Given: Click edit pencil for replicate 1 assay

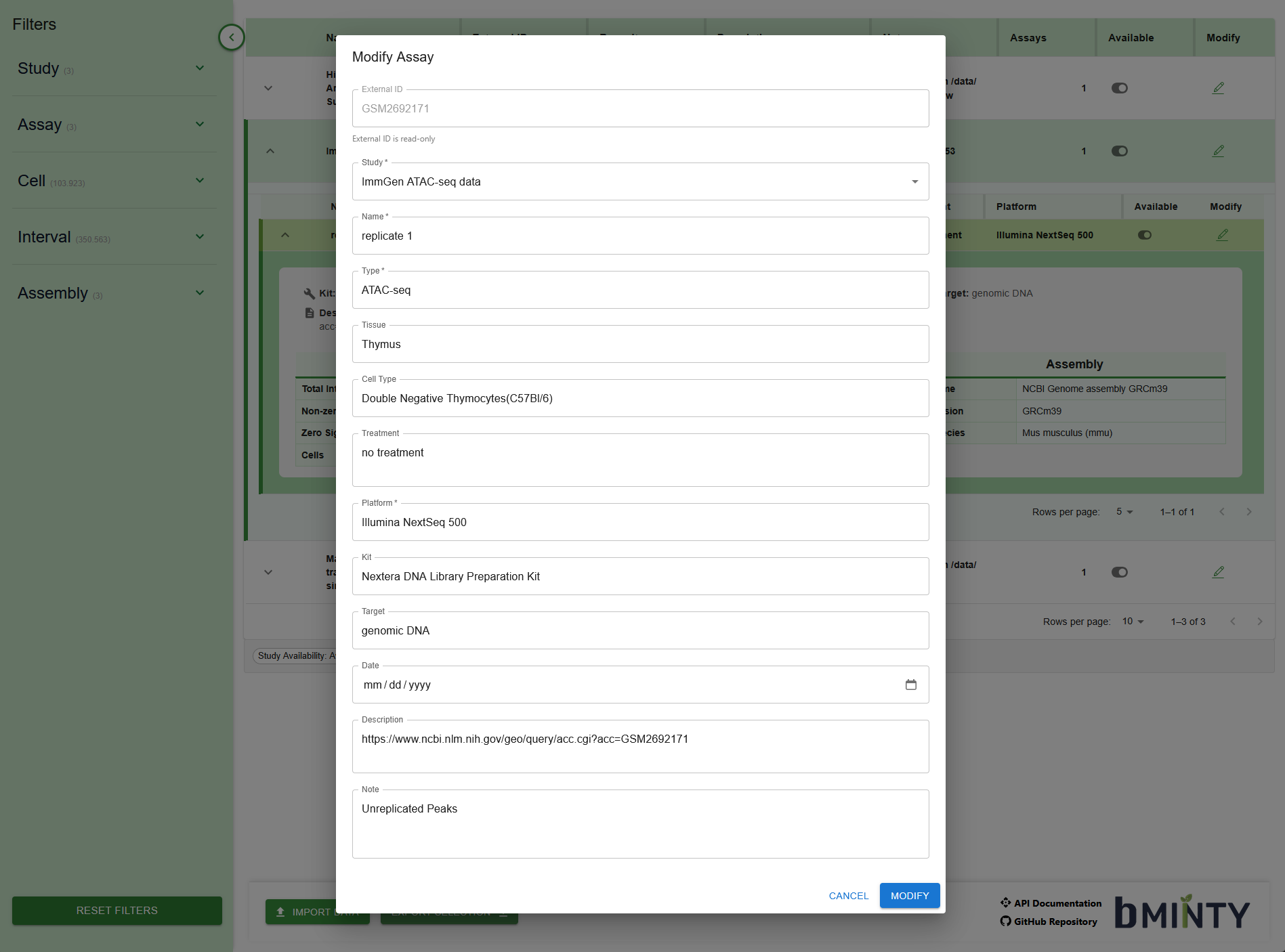Looking at the screenshot, I should coord(1222,235).
